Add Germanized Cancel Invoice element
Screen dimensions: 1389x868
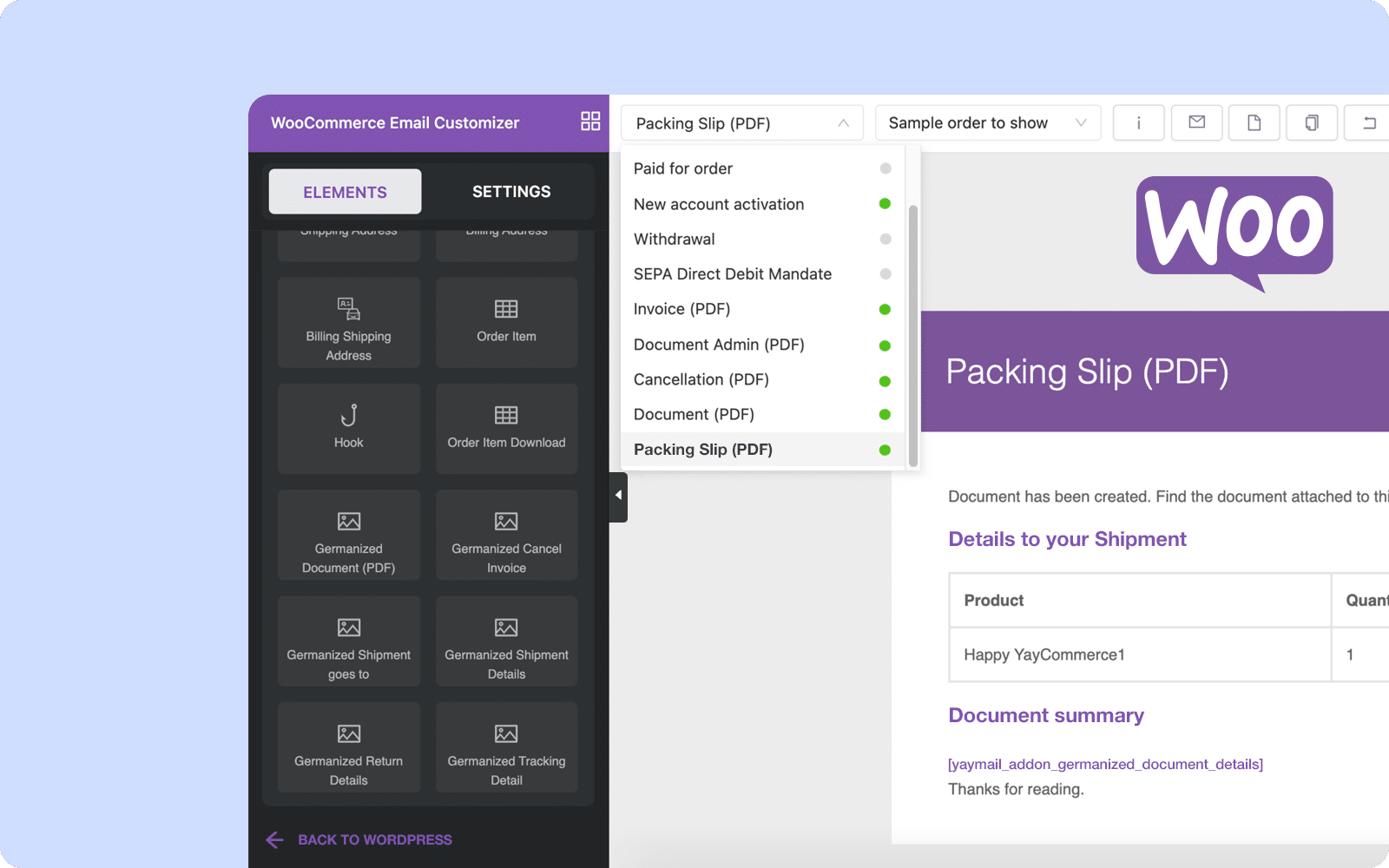coord(506,535)
